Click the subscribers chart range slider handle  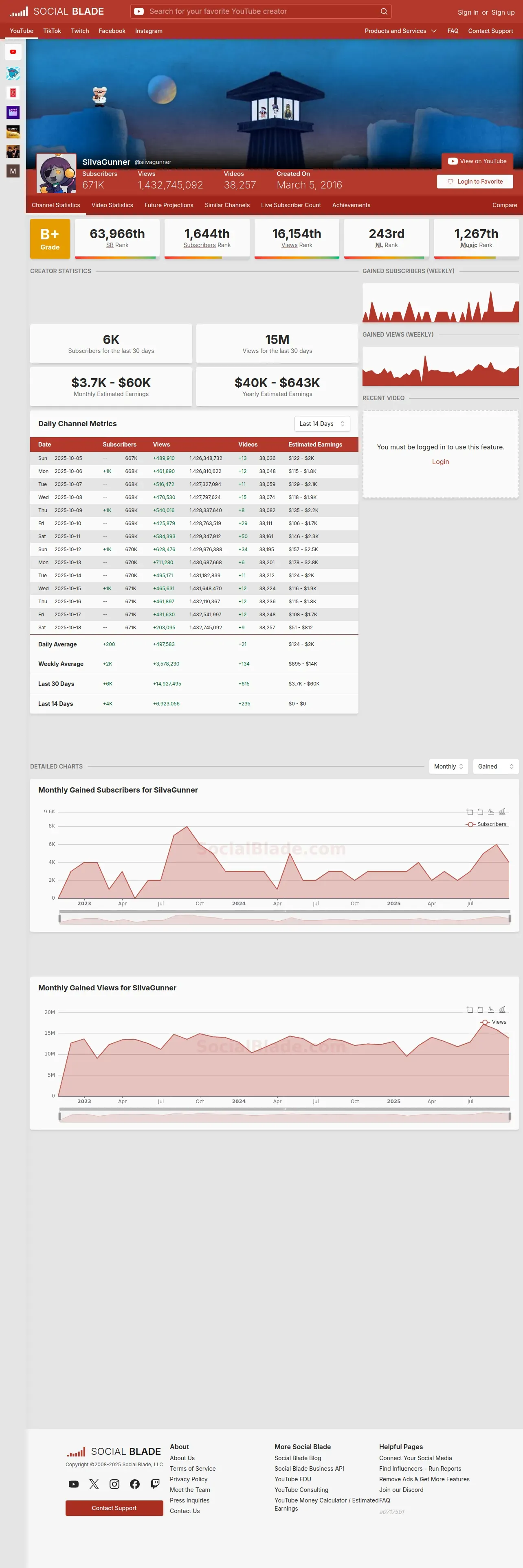59,918
